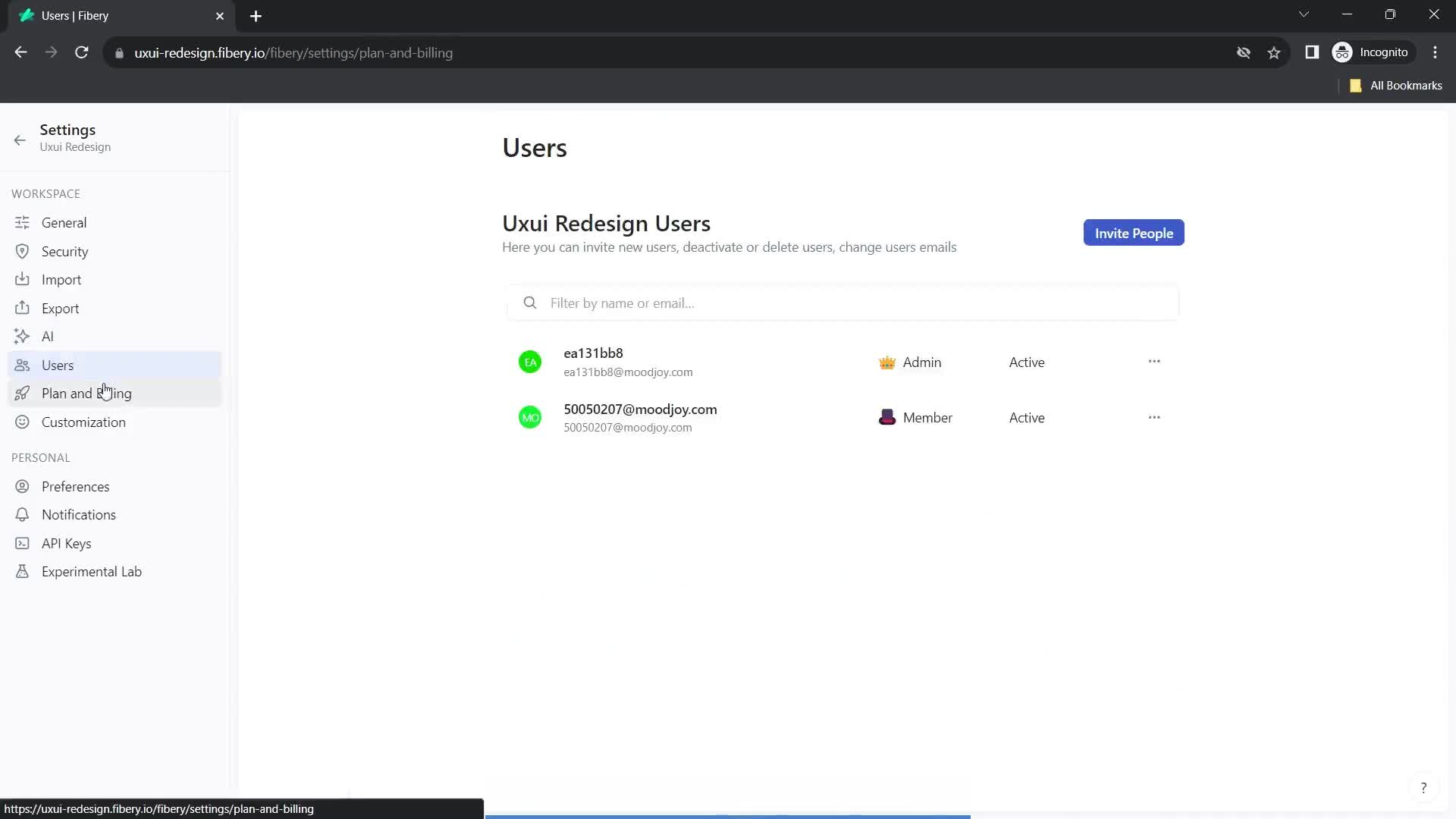This screenshot has width=1456, height=819.
Task: Click the Users menu item
Action: pos(57,364)
